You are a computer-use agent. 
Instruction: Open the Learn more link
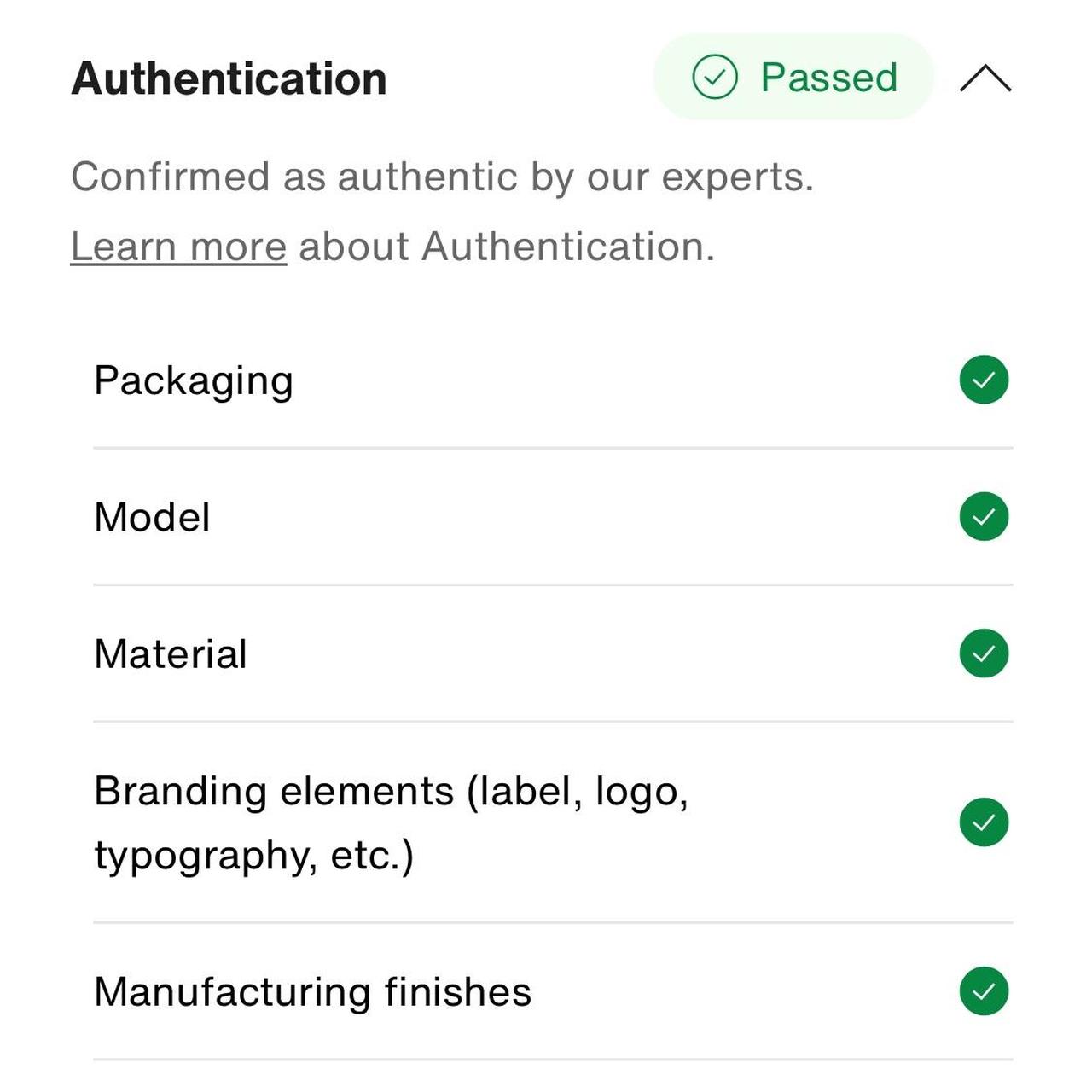[x=178, y=247]
